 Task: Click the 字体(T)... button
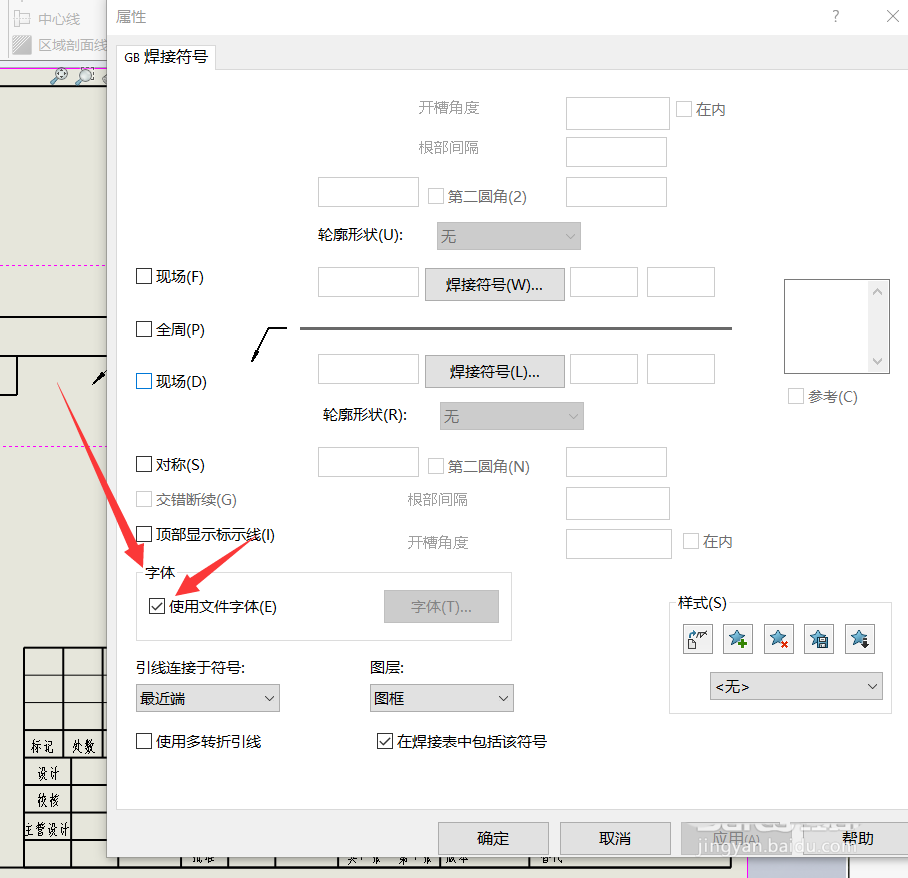441,606
